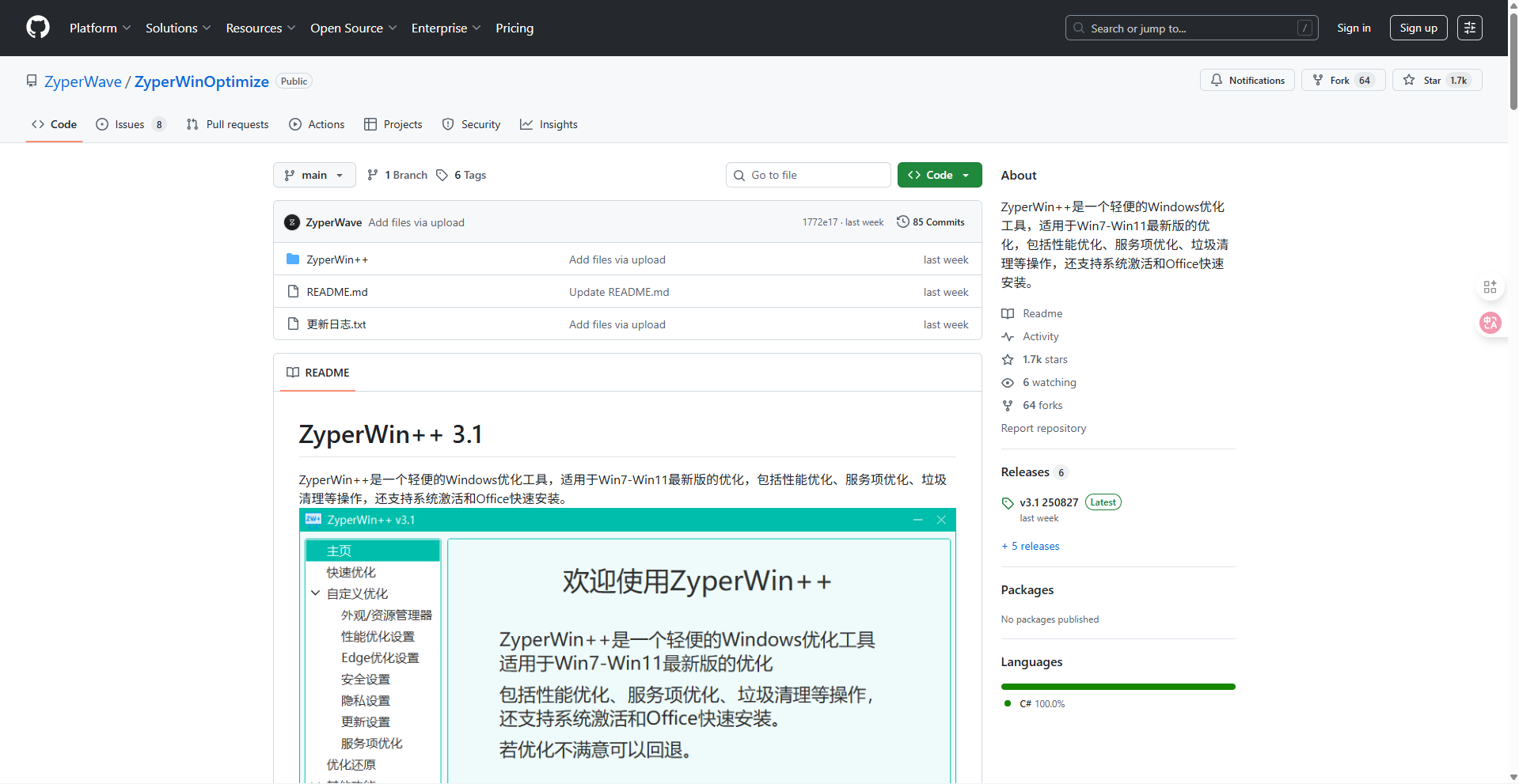This screenshot has width=1519, height=784.
Task: Click the ZyperWin++ app screenshot image
Action: coord(627,646)
